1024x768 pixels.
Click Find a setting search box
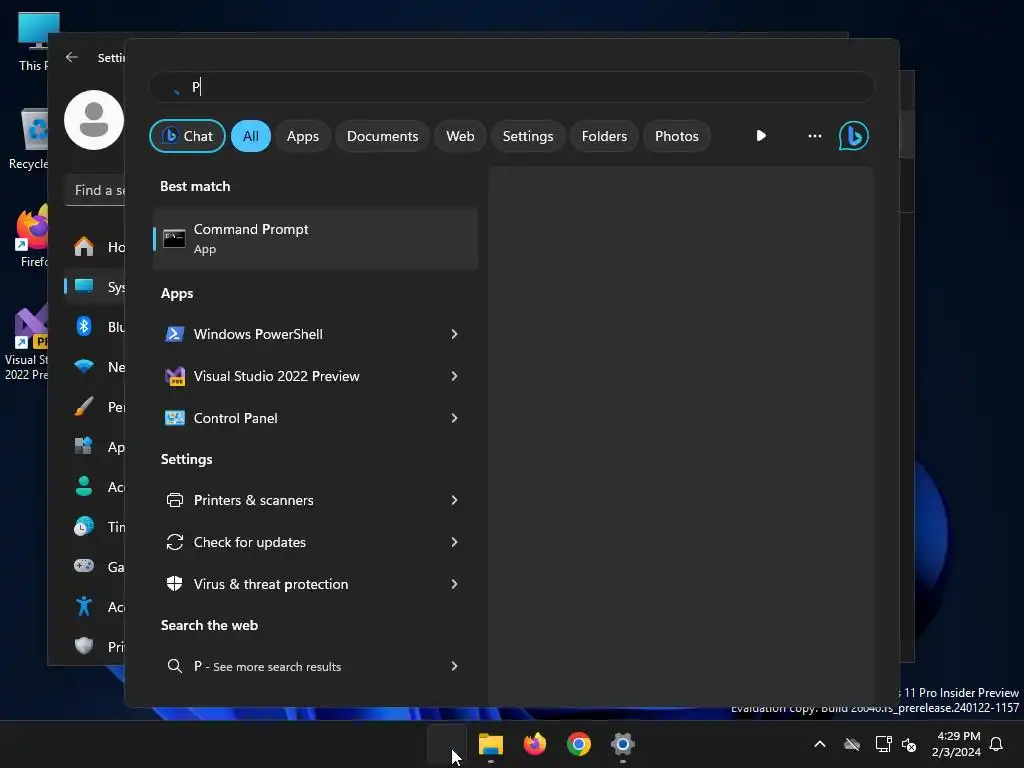pyautogui.click(x=95, y=190)
